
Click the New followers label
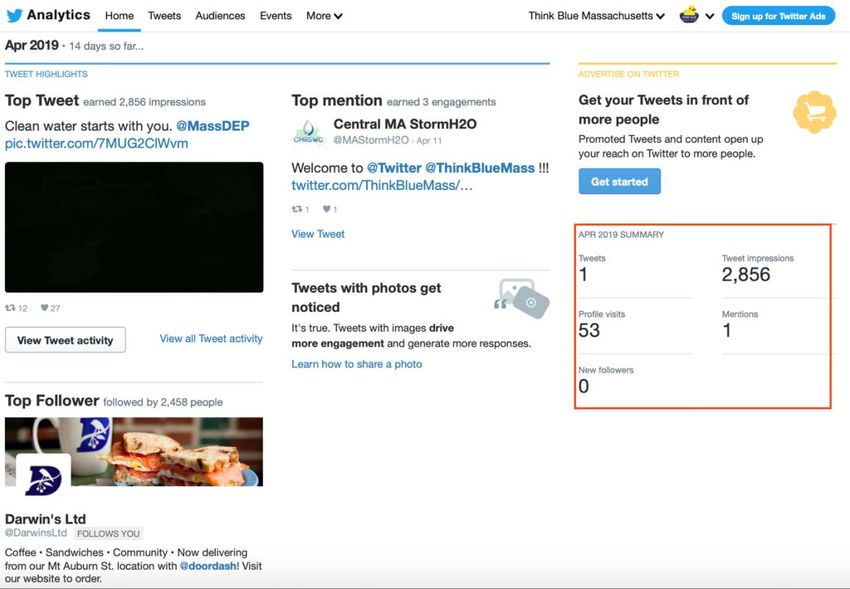point(606,370)
